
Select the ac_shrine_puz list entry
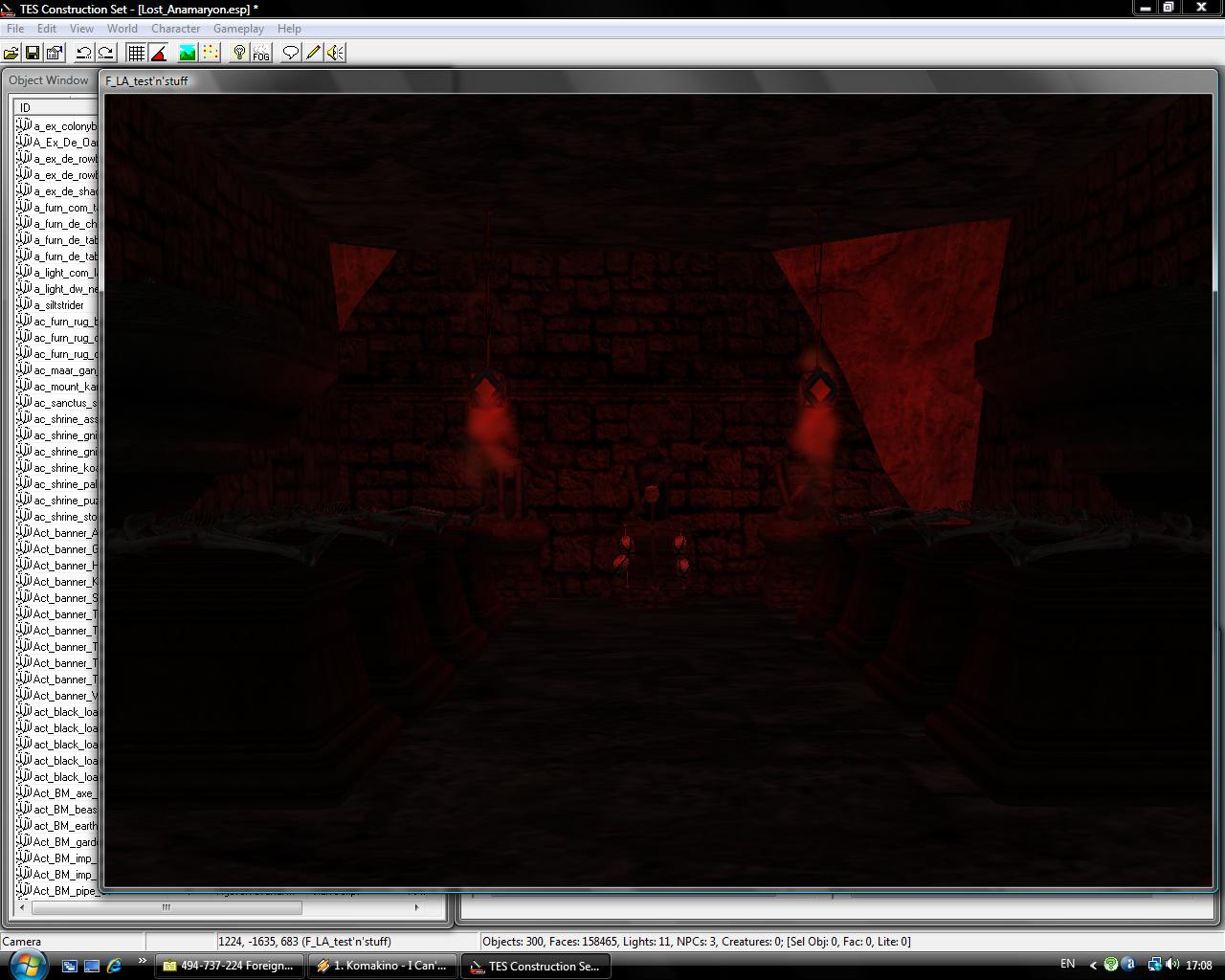[x=57, y=501]
